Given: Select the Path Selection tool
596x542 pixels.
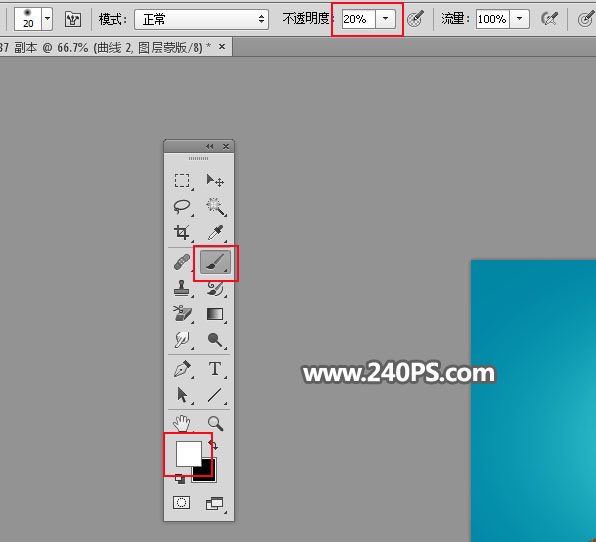Looking at the screenshot, I should coord(182,395).
